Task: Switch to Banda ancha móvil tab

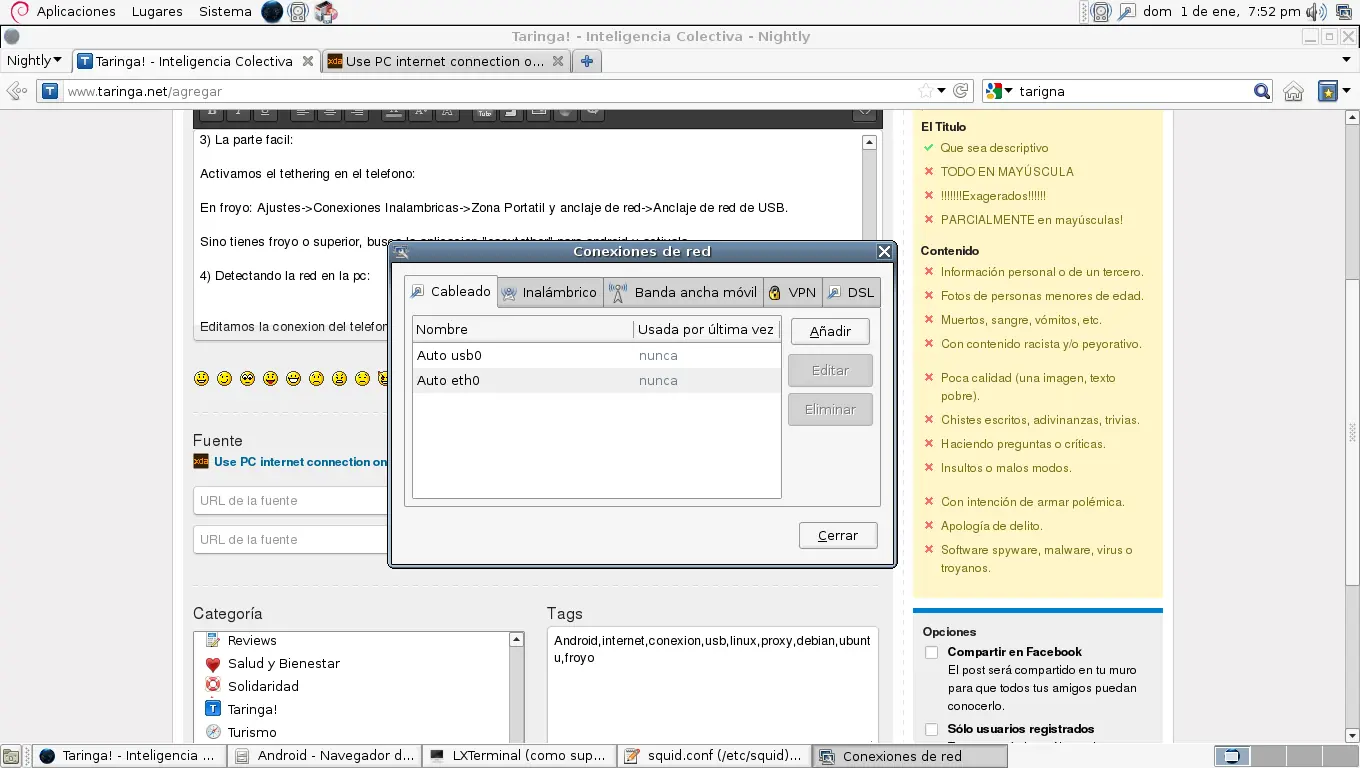Action: 683,293
